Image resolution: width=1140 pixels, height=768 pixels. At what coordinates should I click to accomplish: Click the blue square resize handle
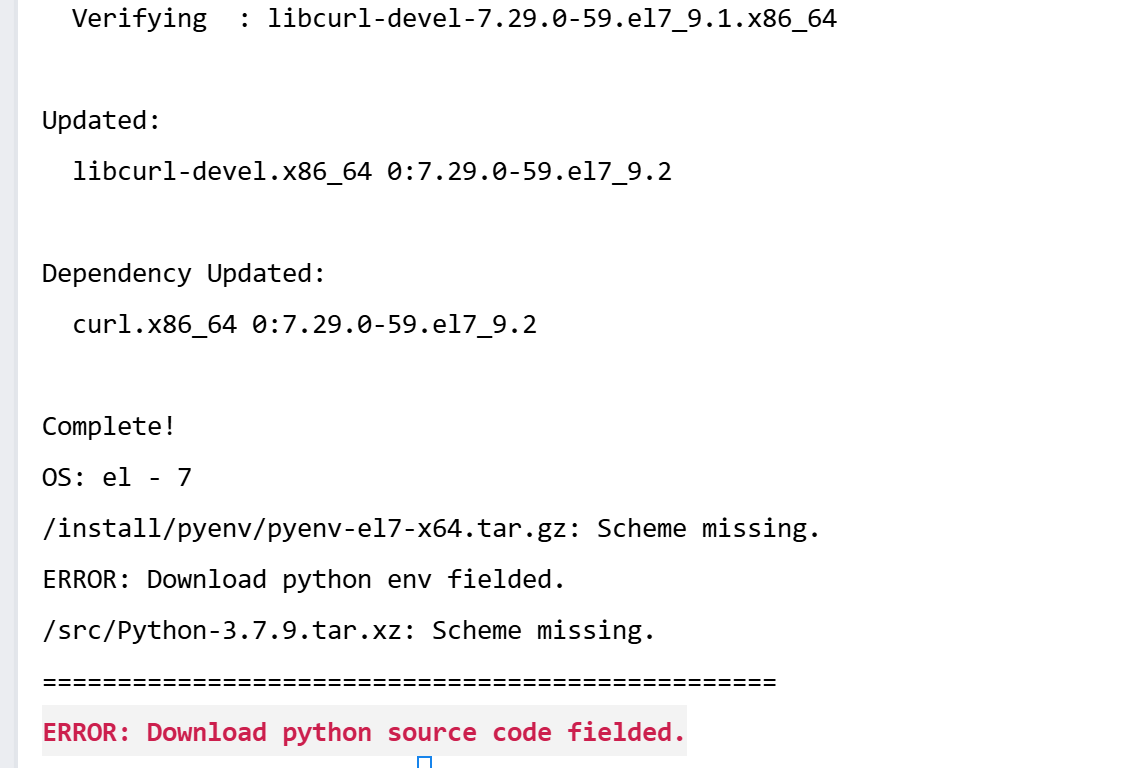(425, 762)
